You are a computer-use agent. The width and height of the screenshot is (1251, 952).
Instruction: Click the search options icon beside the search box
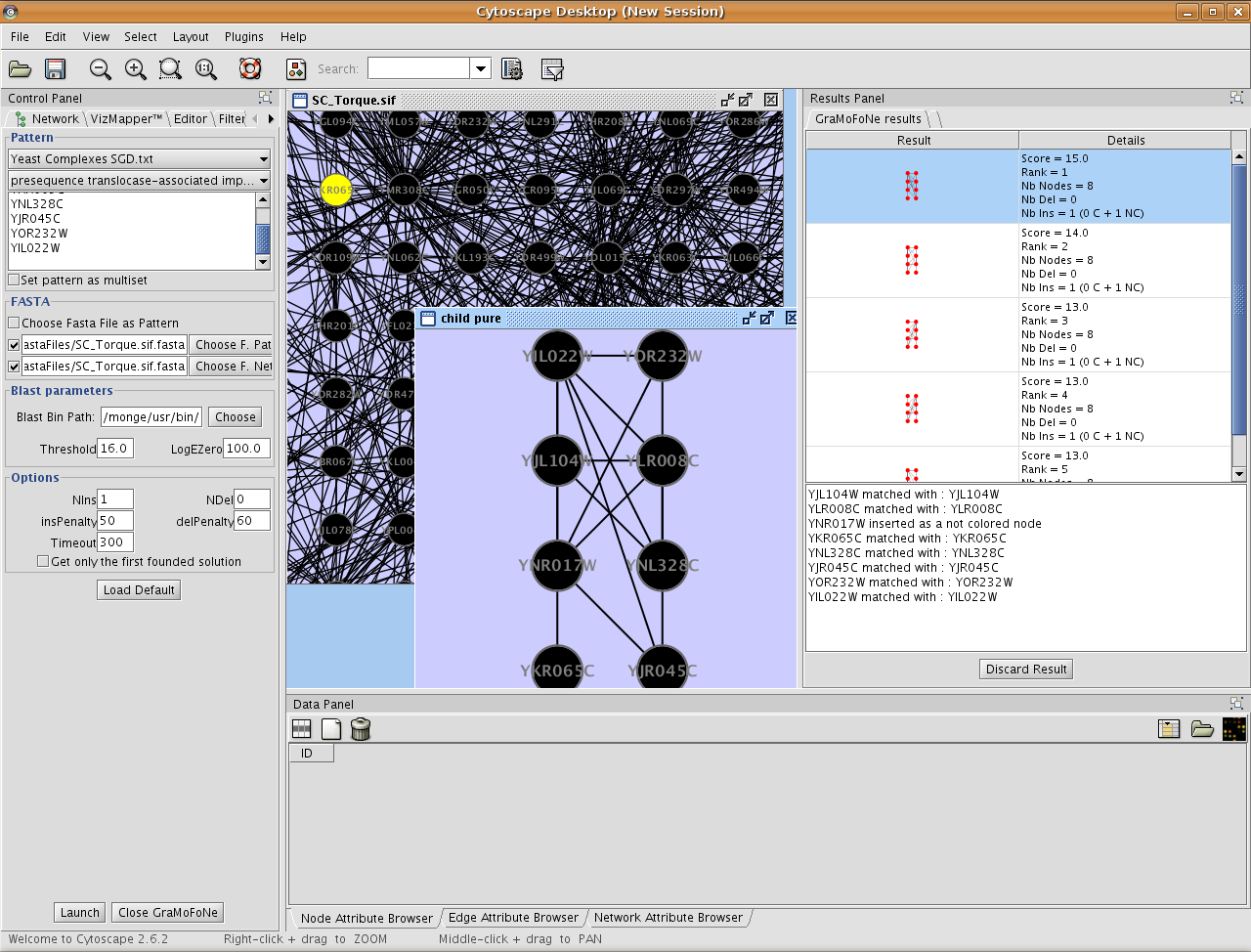click(x=511, y=69)
